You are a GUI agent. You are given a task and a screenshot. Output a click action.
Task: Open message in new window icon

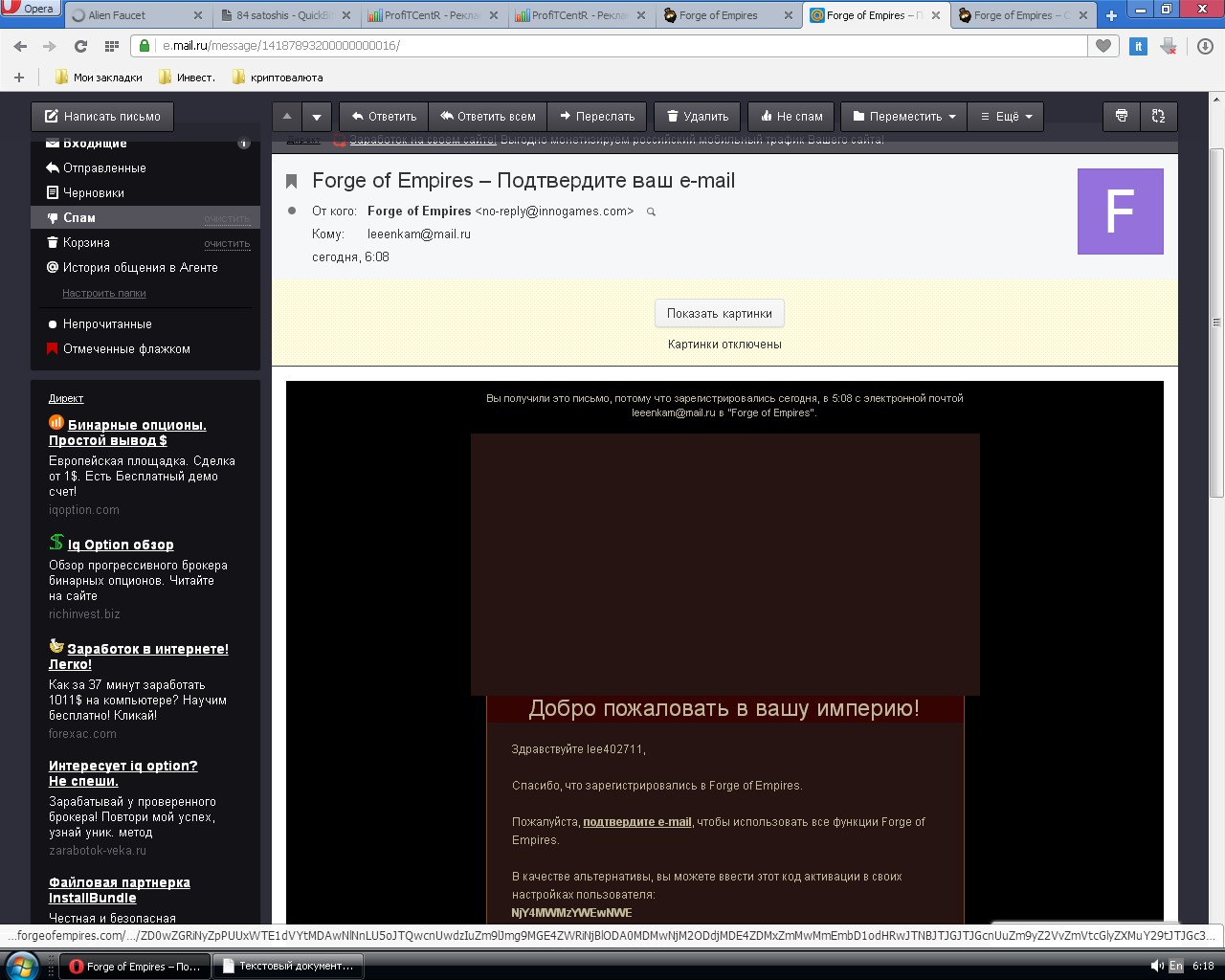click(1158, 117)
